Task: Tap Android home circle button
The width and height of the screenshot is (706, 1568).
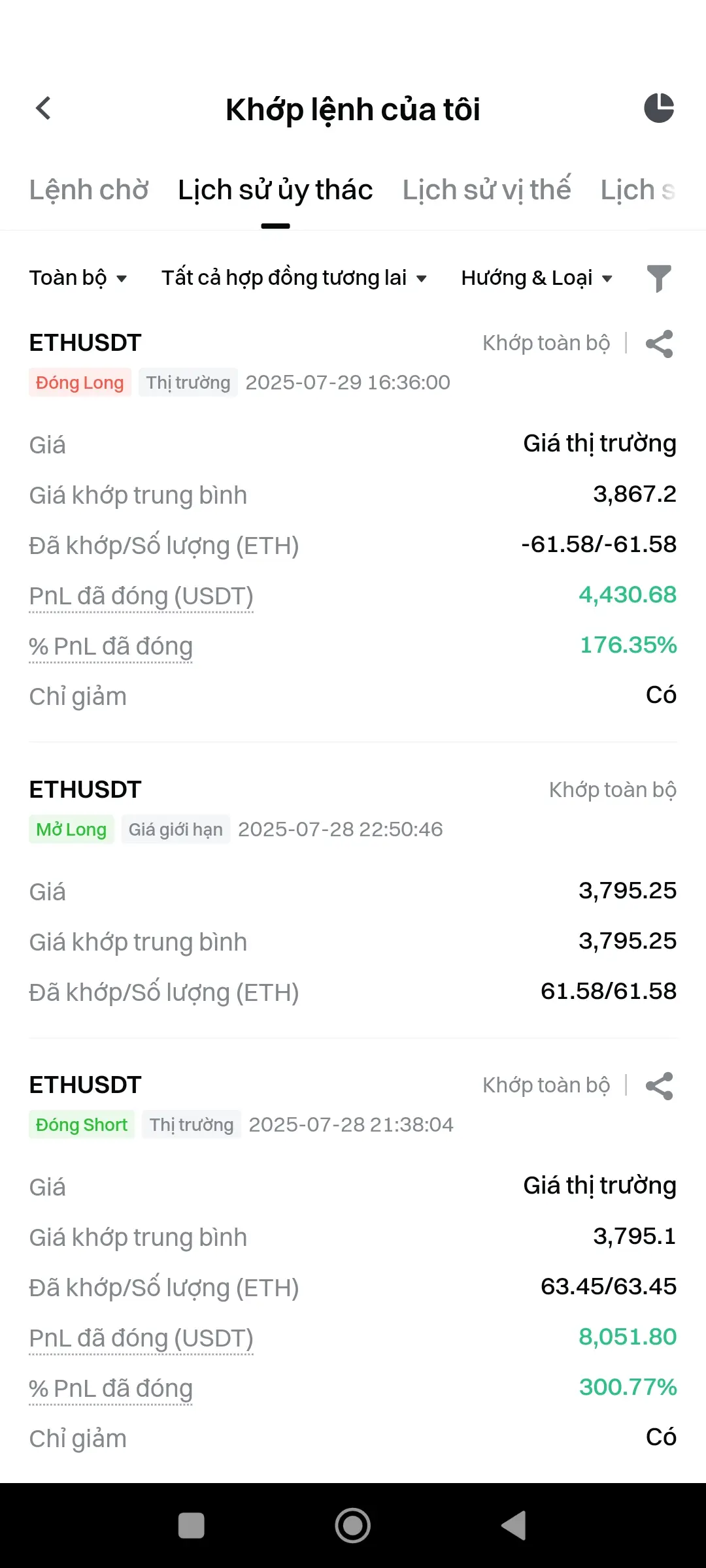Action: [353, 1526]
